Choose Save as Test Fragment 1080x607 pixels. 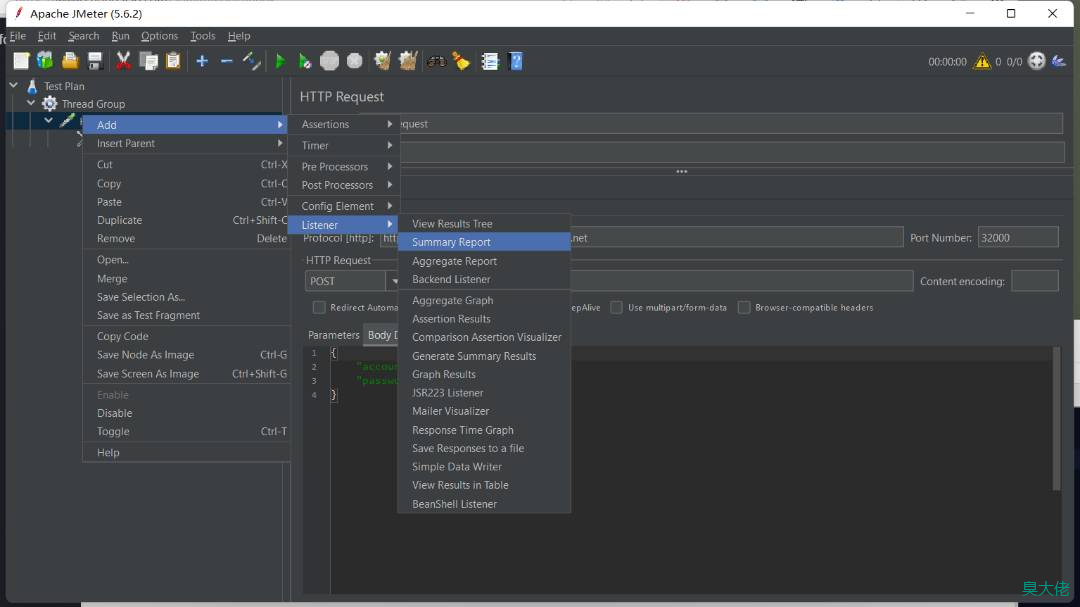point(186,316)
